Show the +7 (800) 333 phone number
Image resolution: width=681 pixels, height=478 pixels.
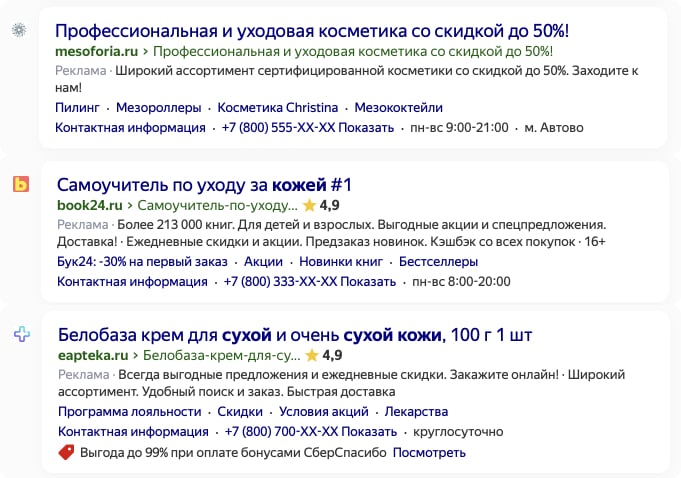pos(310,281)
